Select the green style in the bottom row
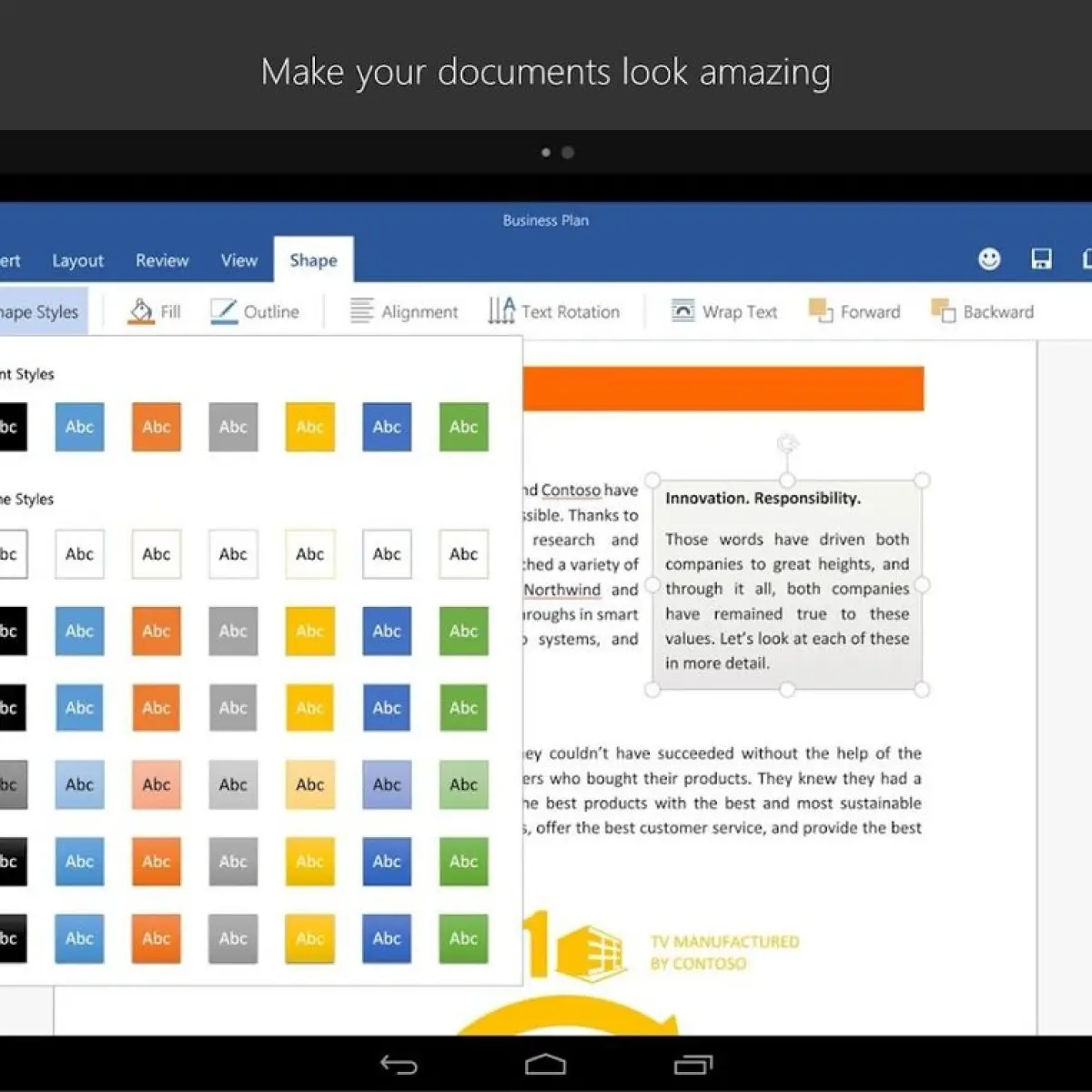This screenshot has height=1092, width=1092. (x=463, y=938)
